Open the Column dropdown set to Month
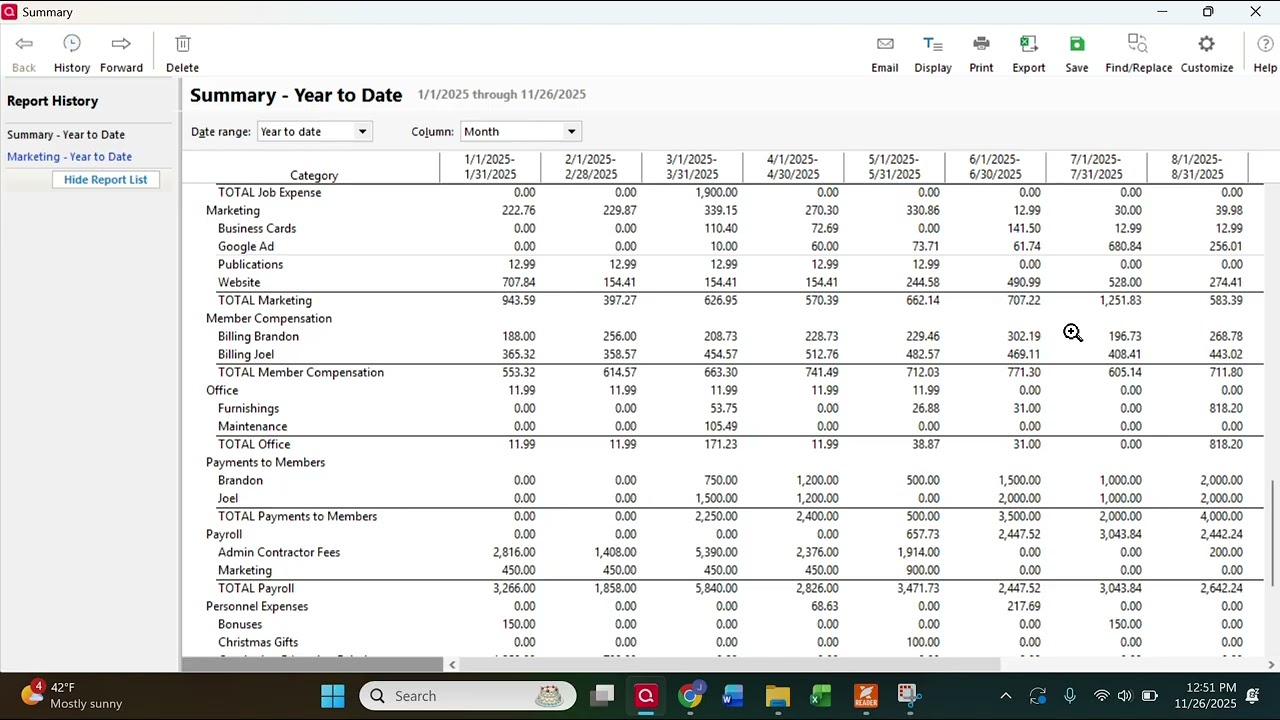Viewport: 1280px width, 720px height. pos(520,131)
